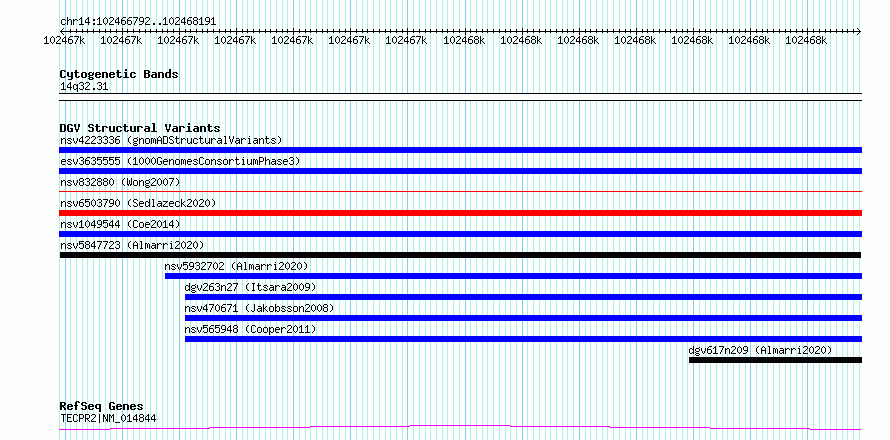The height and width of the screenshot is (440, 890).
Task: Select the short black bar under dgv617n209
Action: (x=775, y=360)
